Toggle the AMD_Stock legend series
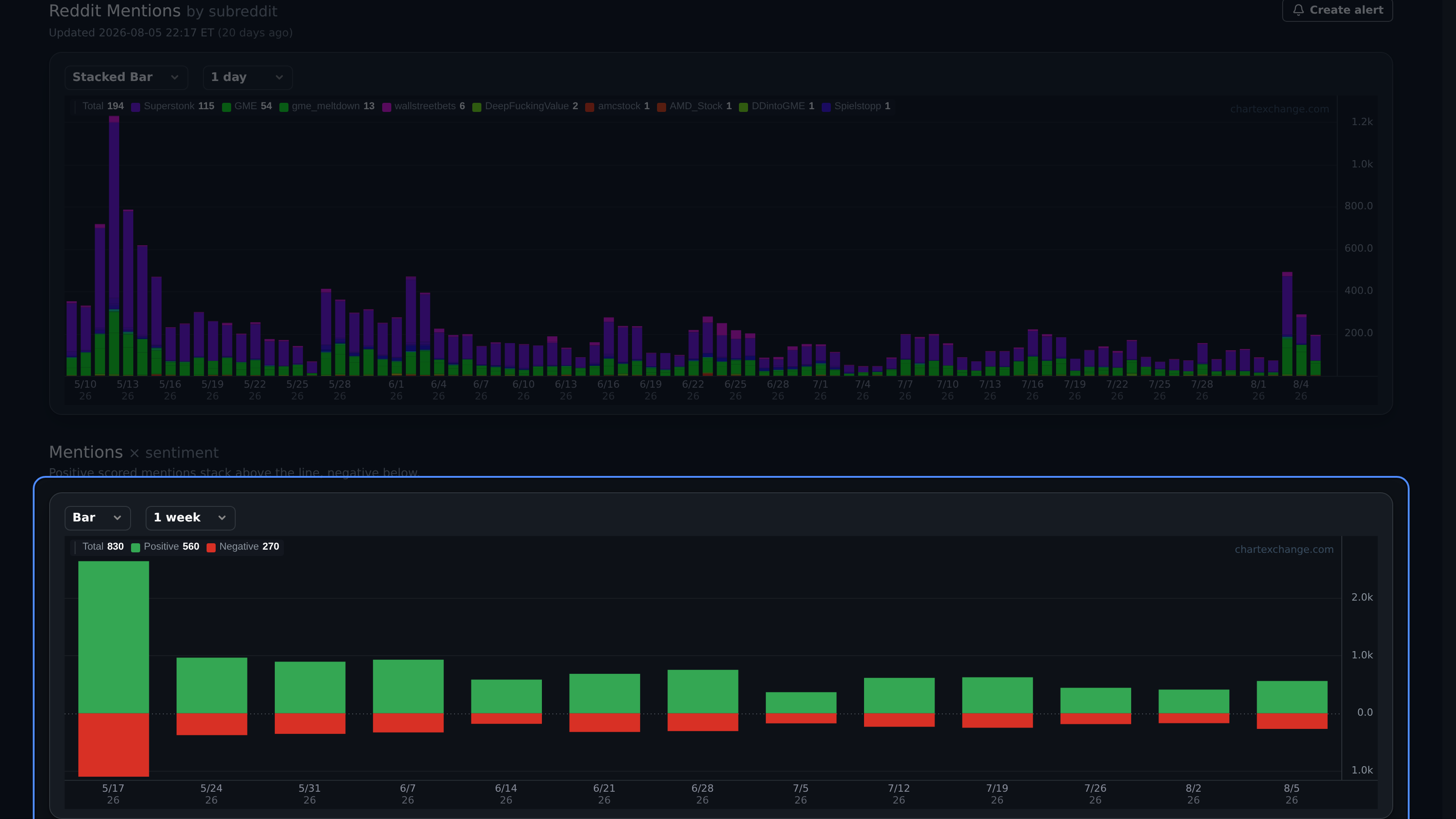 pyautogui.click(x=694, y=106)
